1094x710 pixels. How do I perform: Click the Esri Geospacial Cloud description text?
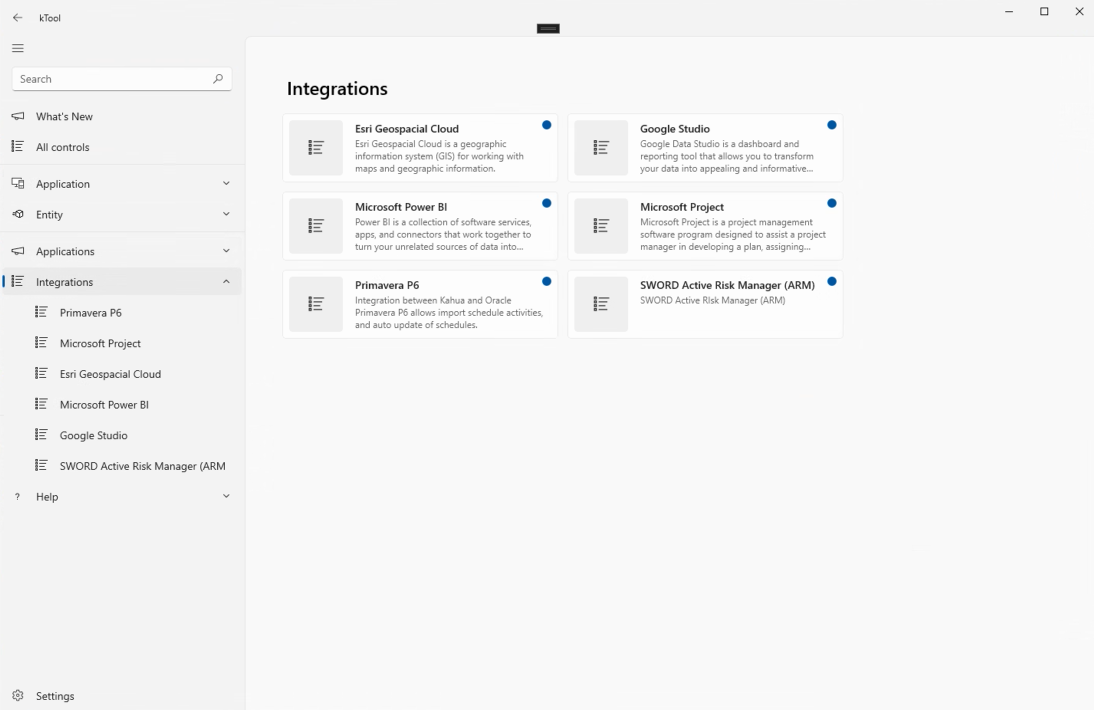point(439,156)
